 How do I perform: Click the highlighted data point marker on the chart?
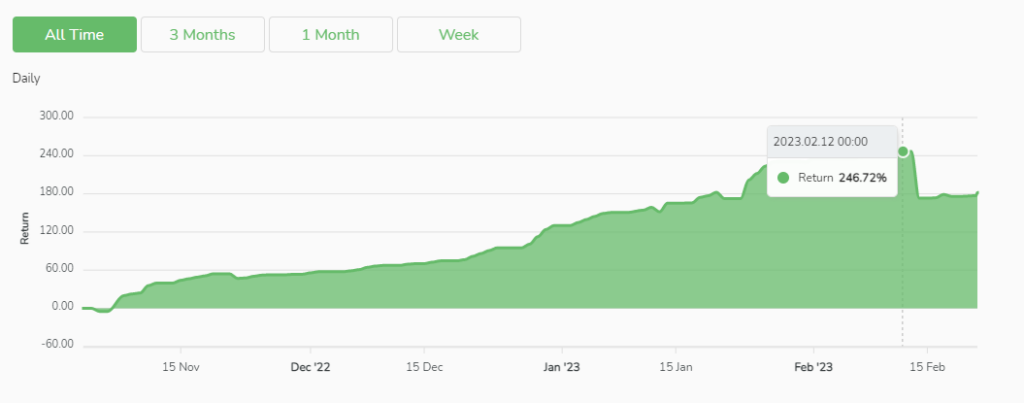pos(903,152)
